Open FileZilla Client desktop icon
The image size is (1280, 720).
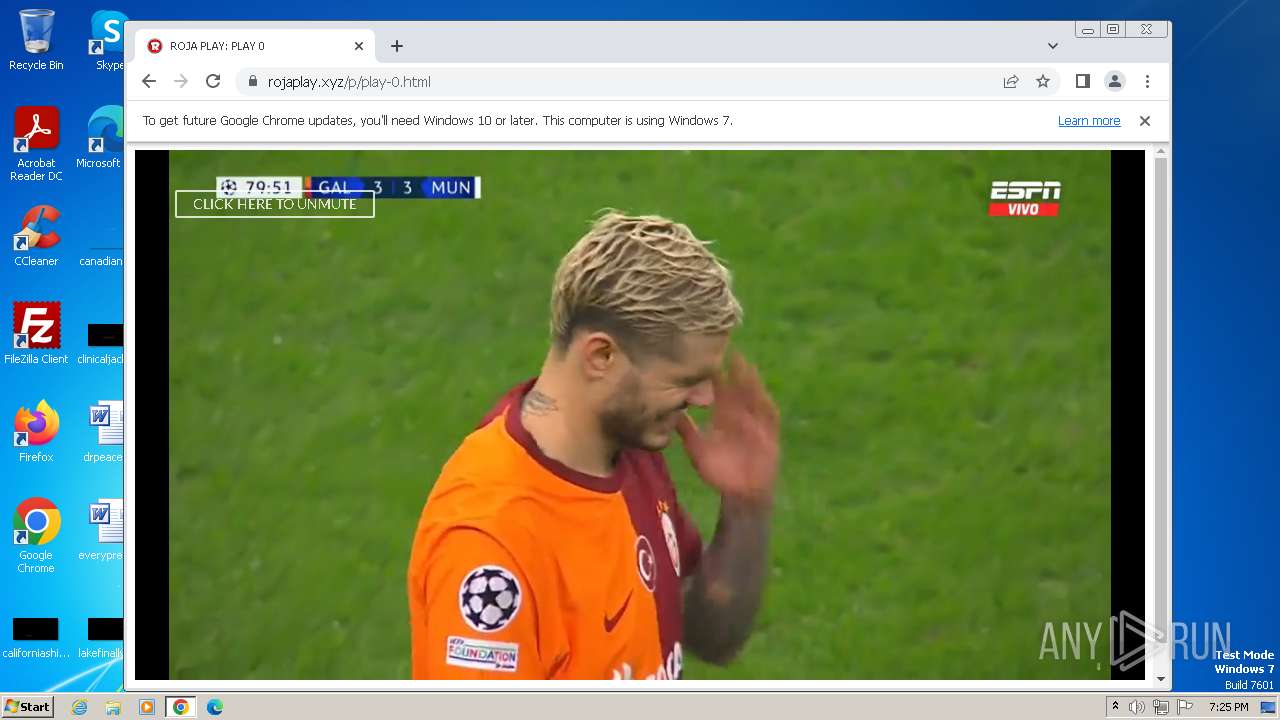point(36,334)
